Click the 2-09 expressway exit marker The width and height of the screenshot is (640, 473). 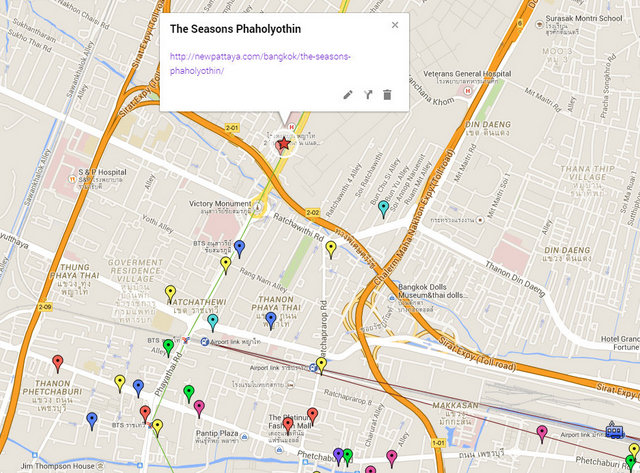coord(45,307)
